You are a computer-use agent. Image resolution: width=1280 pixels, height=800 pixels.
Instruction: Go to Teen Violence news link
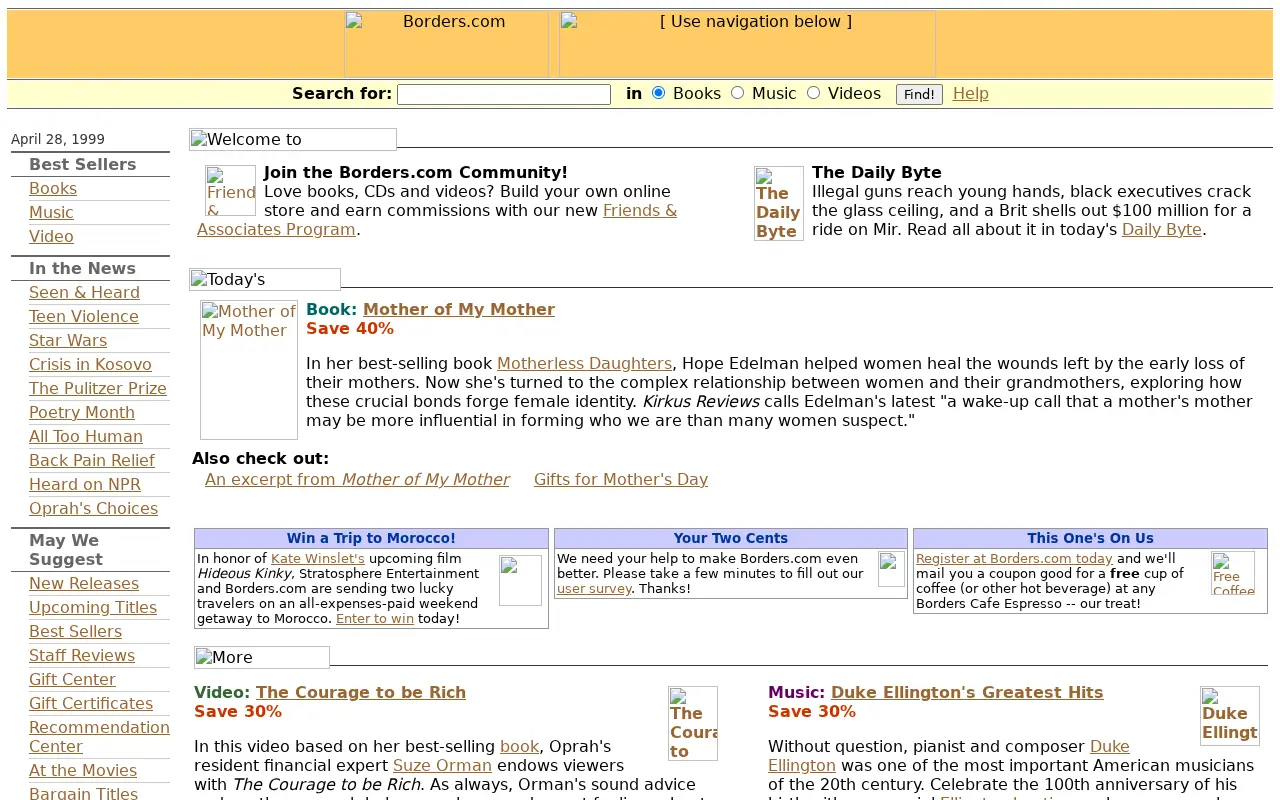tap(84, 316)
